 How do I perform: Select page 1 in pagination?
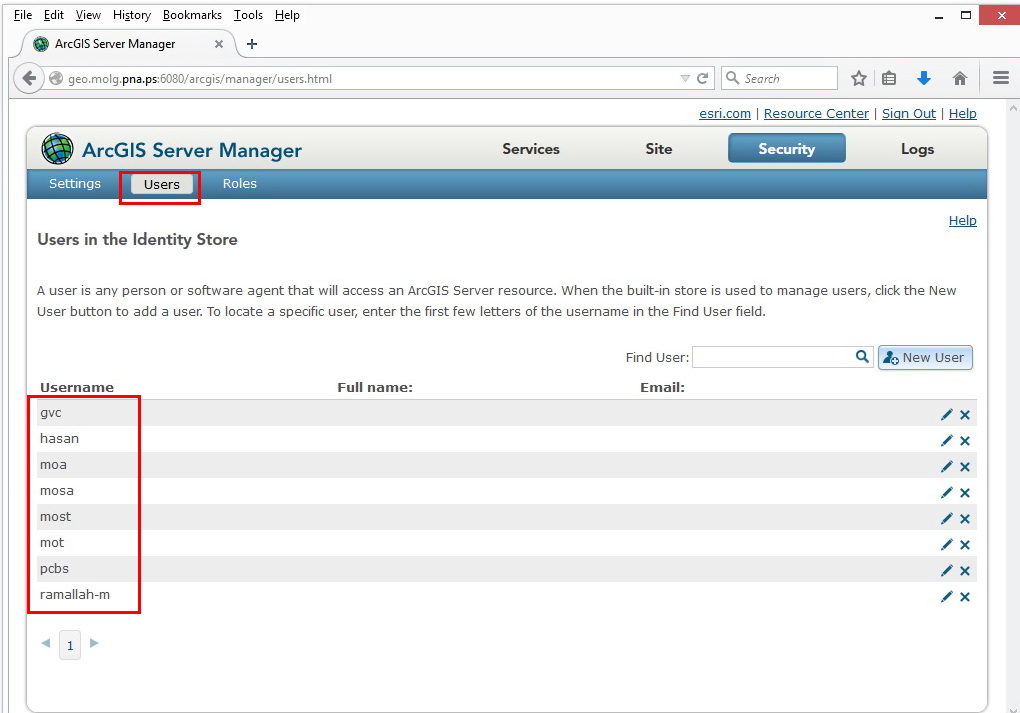70,645
